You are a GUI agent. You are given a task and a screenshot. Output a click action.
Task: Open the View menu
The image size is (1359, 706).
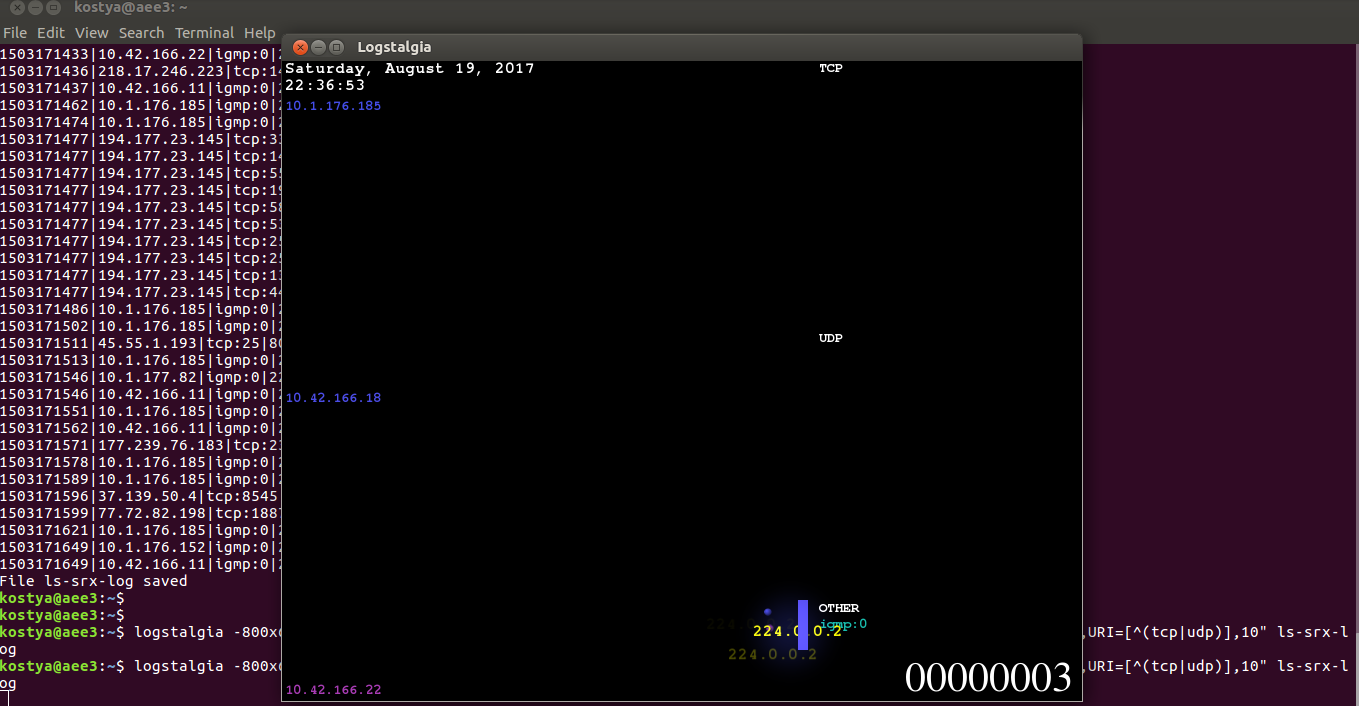coord(91,32)
